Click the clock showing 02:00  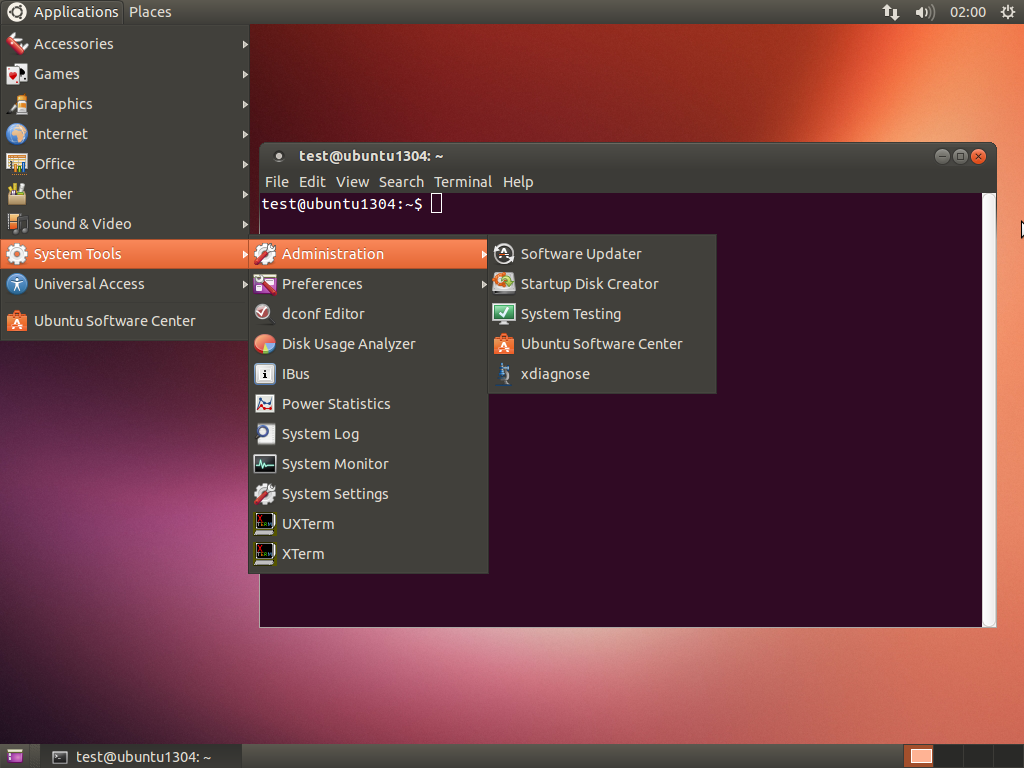pos(968,12)
